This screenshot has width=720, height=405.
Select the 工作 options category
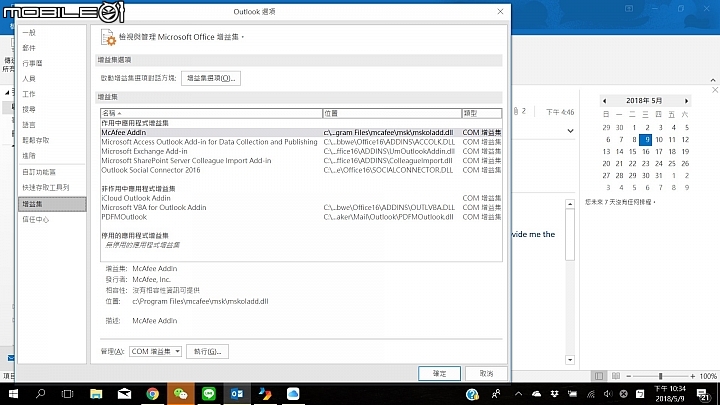tap(52, 94)
